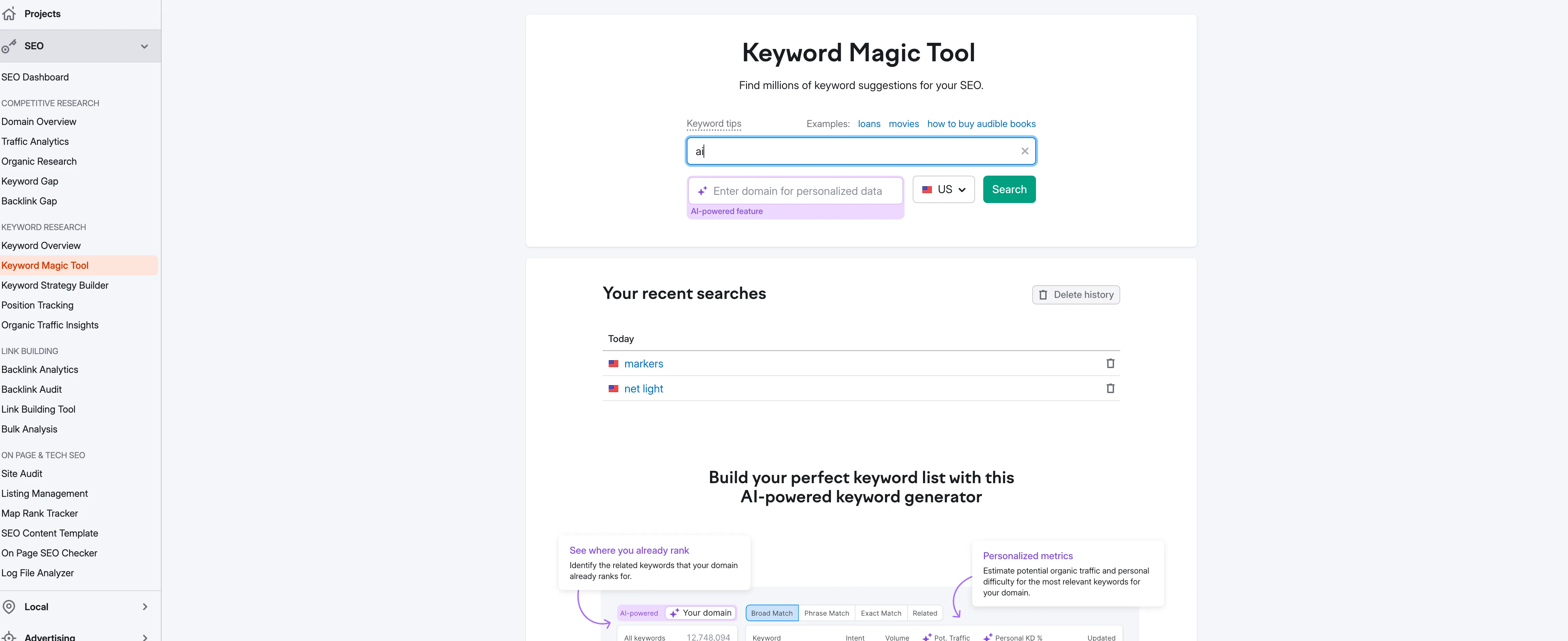
Task: Open Link Building Tool
Action: 38,410
